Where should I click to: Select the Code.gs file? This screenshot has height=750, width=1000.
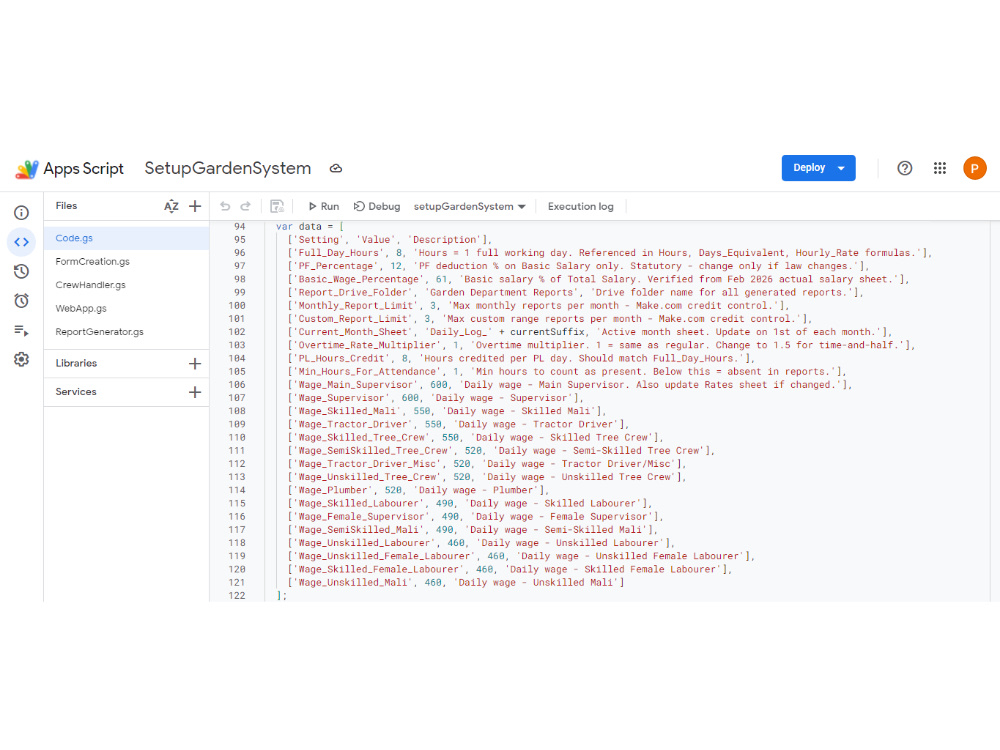click(126, 238)
